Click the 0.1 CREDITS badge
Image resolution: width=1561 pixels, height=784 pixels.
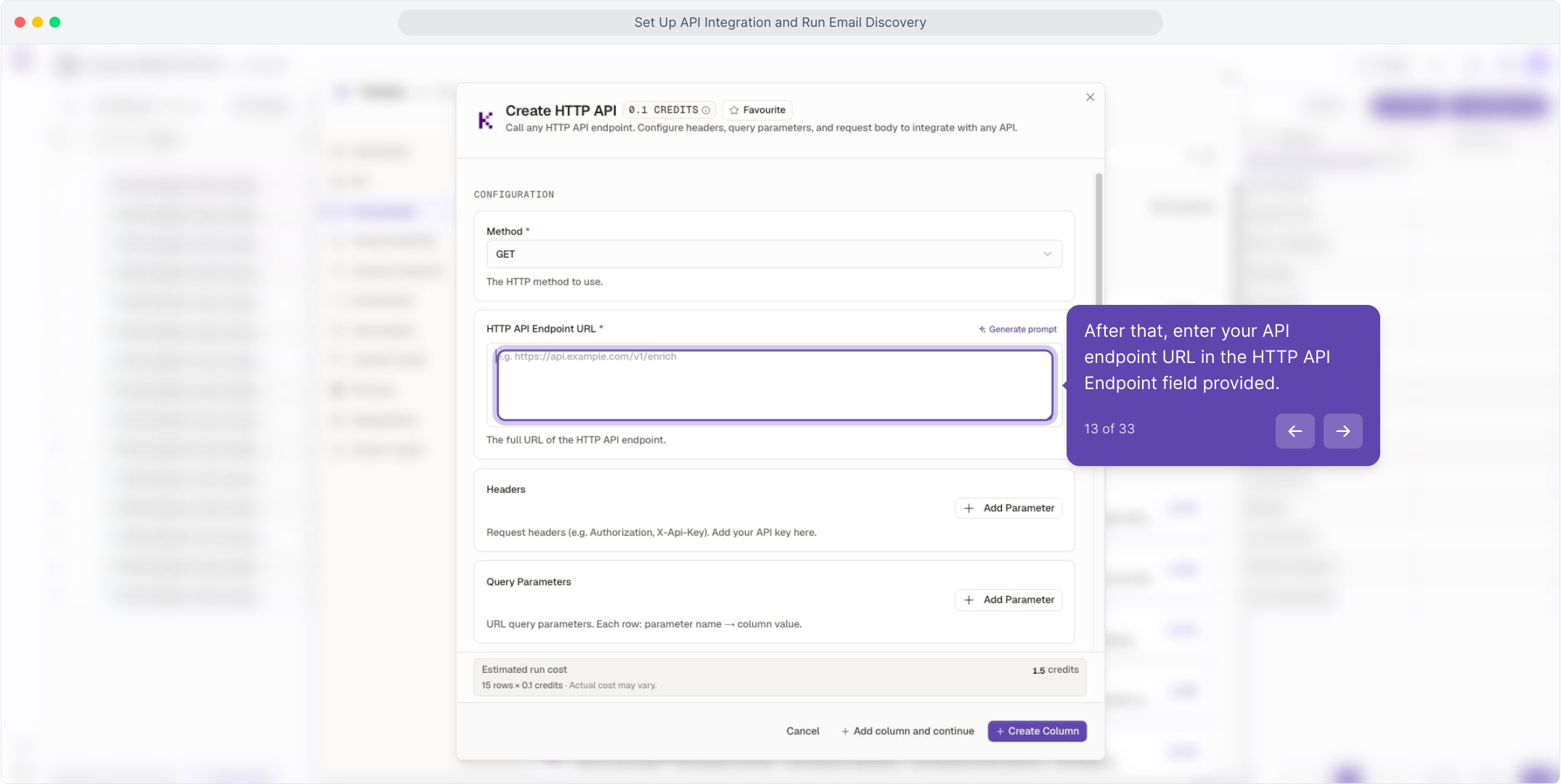(x=669, y=110)
